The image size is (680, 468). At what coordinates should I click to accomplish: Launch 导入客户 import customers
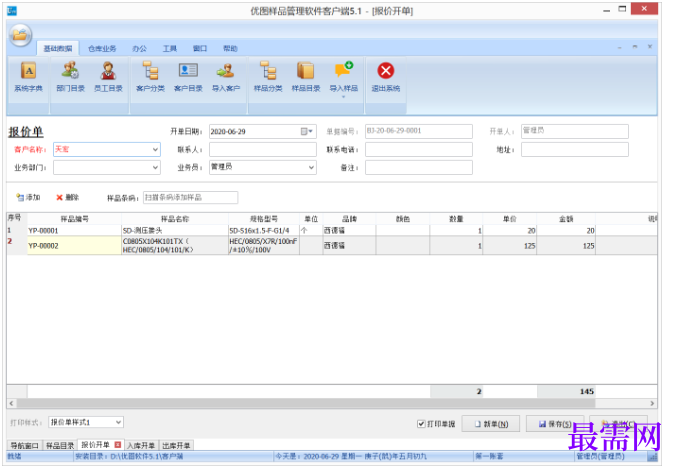[x=226, y=77]
